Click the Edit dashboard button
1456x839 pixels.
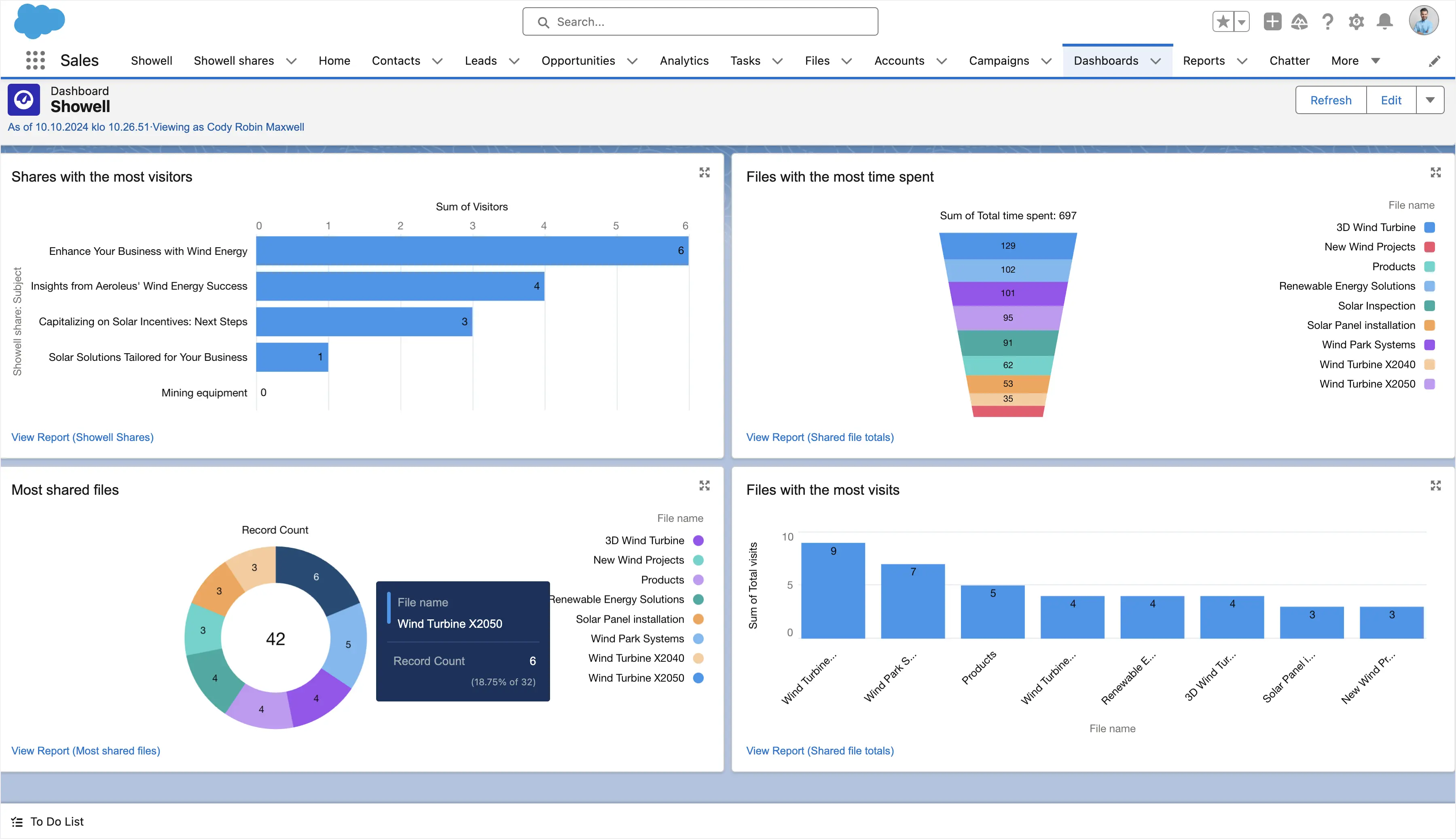(1391, 100)
